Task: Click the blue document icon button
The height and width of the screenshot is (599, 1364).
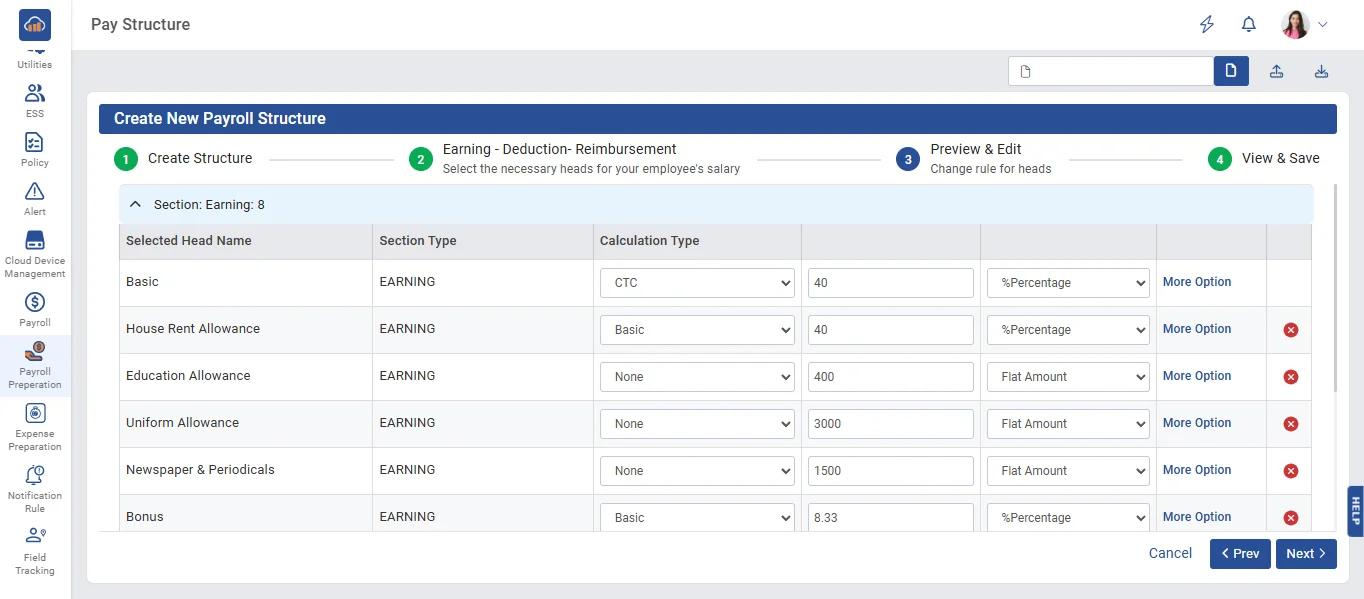Action: point(1231,71)
